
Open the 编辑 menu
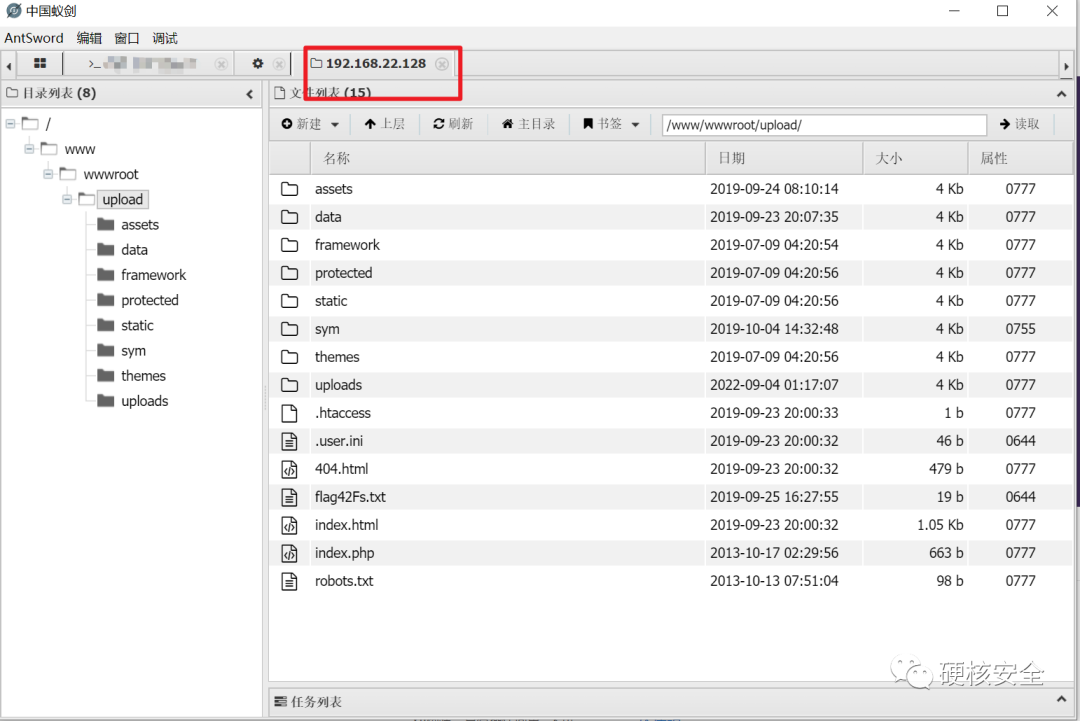(89, 38)
